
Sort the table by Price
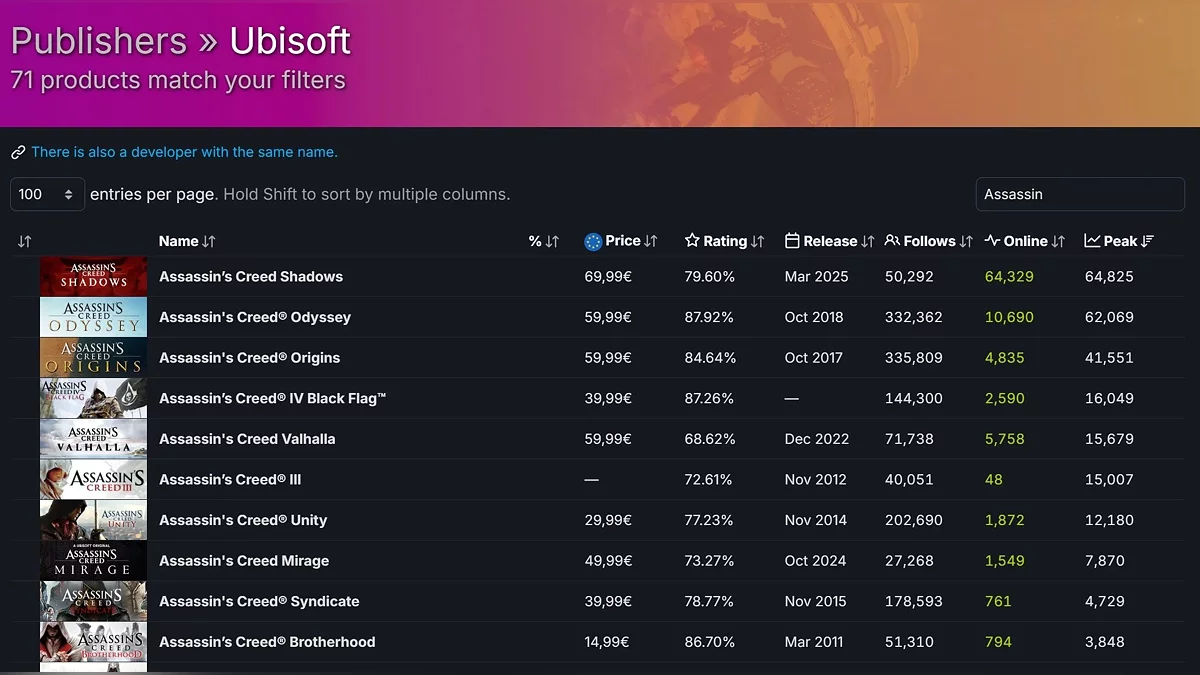tap(622, 241)
